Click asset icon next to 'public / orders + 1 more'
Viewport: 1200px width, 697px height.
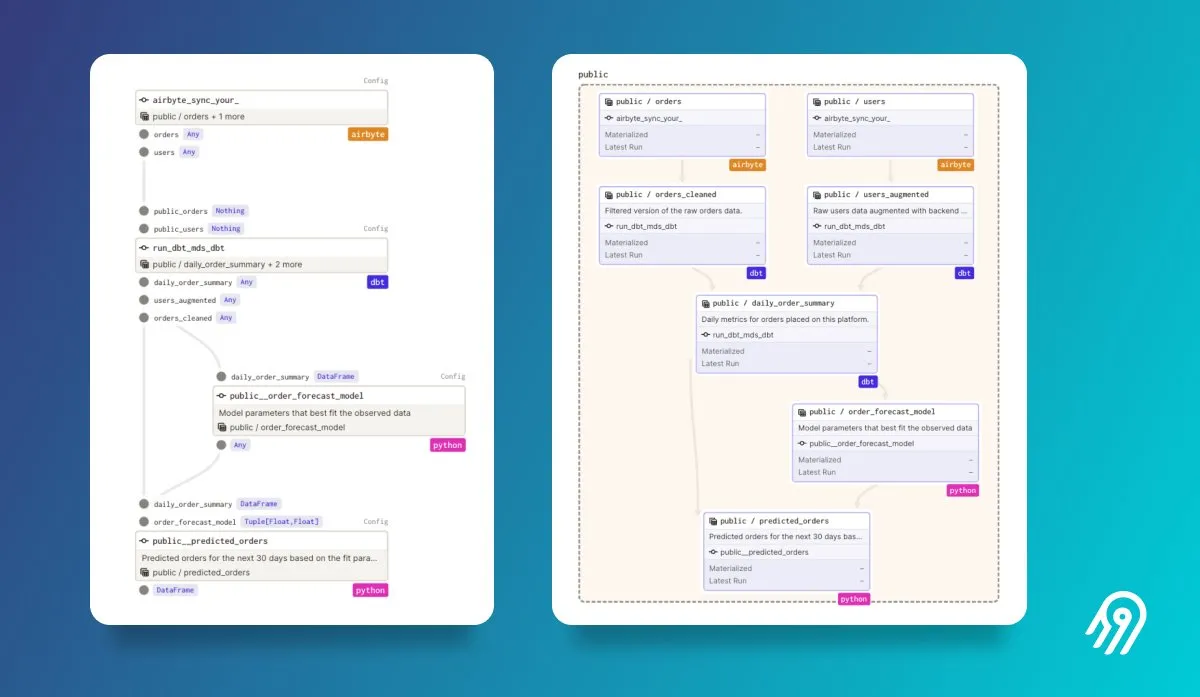[x=144, y=117]
